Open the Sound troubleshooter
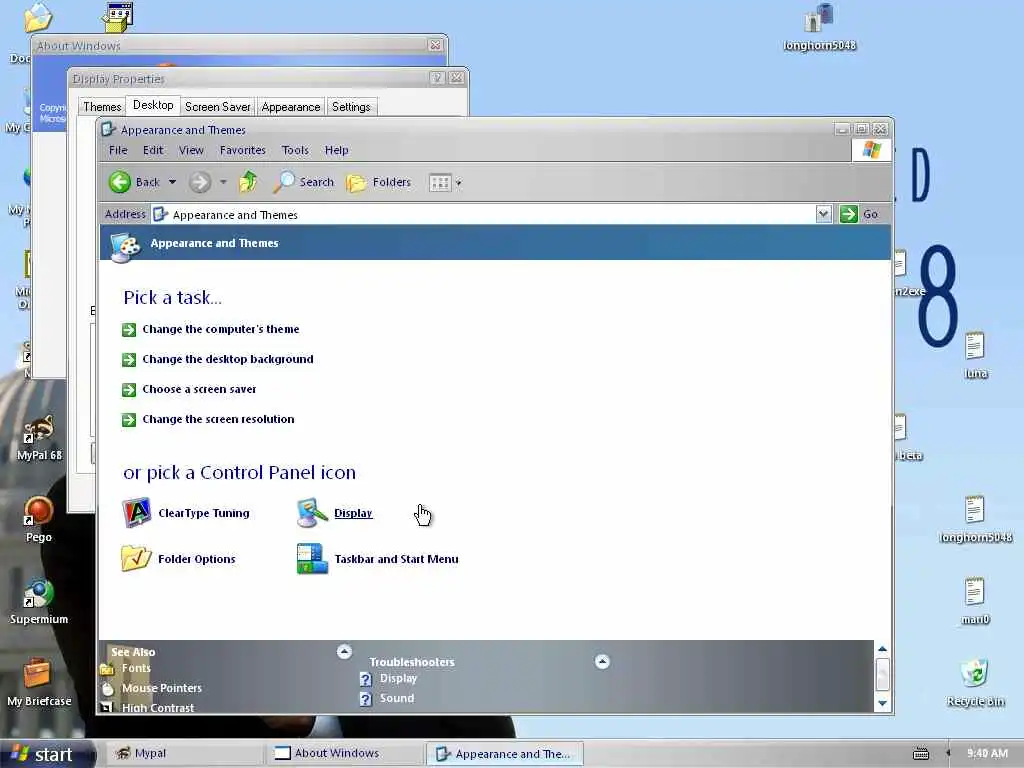Image resolution: width=1024 pixels, height=768 pixels. click(396, 698)
